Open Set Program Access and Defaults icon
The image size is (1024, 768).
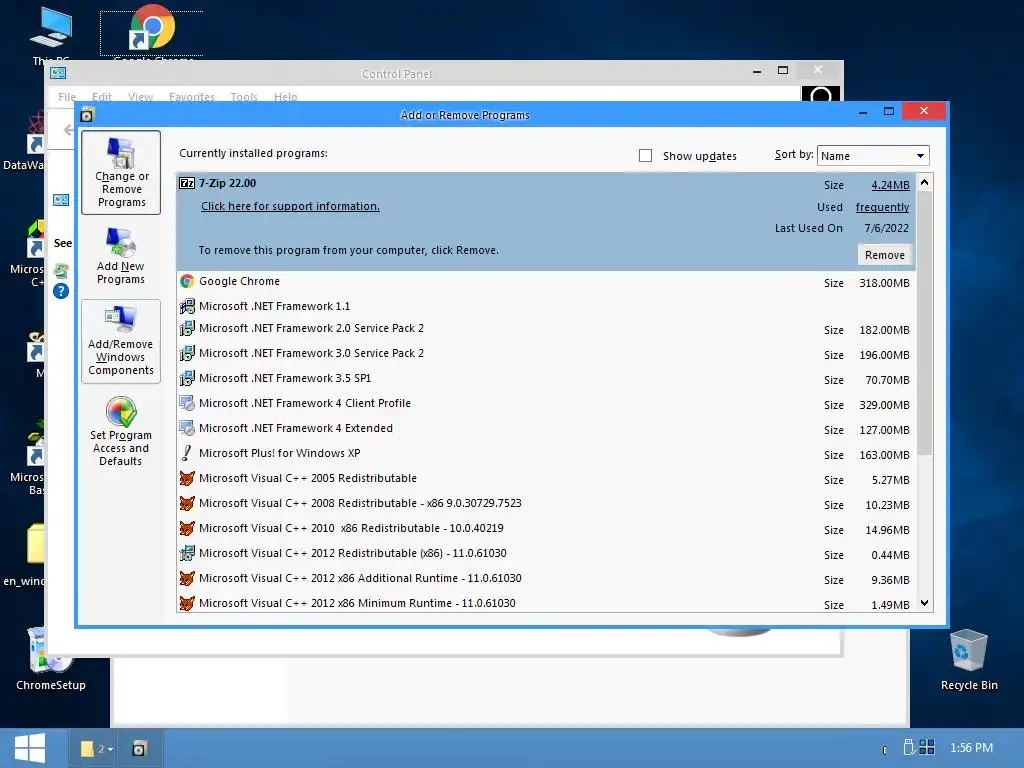tap(121, 432)
